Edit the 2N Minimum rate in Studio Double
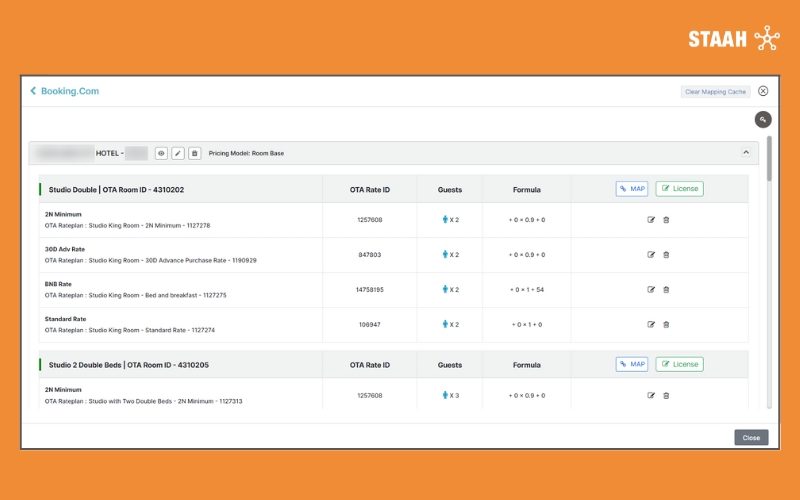The width and height of the screenshot is (800, 500). (x=651, y=220)
